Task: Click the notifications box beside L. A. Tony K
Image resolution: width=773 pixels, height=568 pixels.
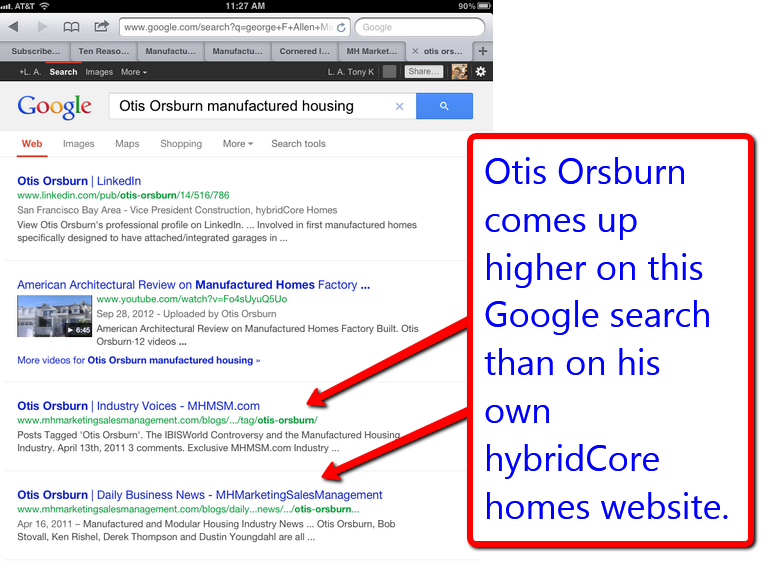Action: coord(389,72)
